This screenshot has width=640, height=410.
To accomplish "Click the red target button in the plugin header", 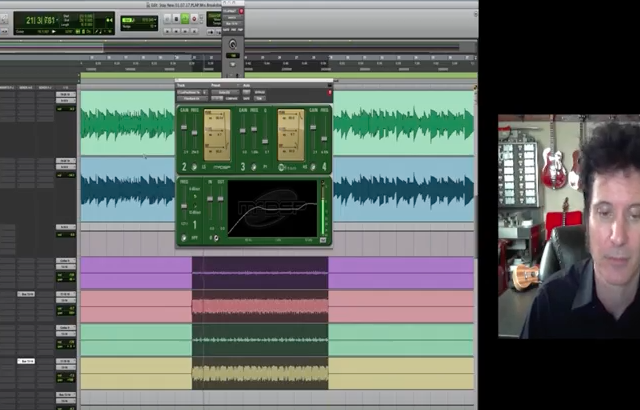I will pyautogui.click(x=330, y=93).
